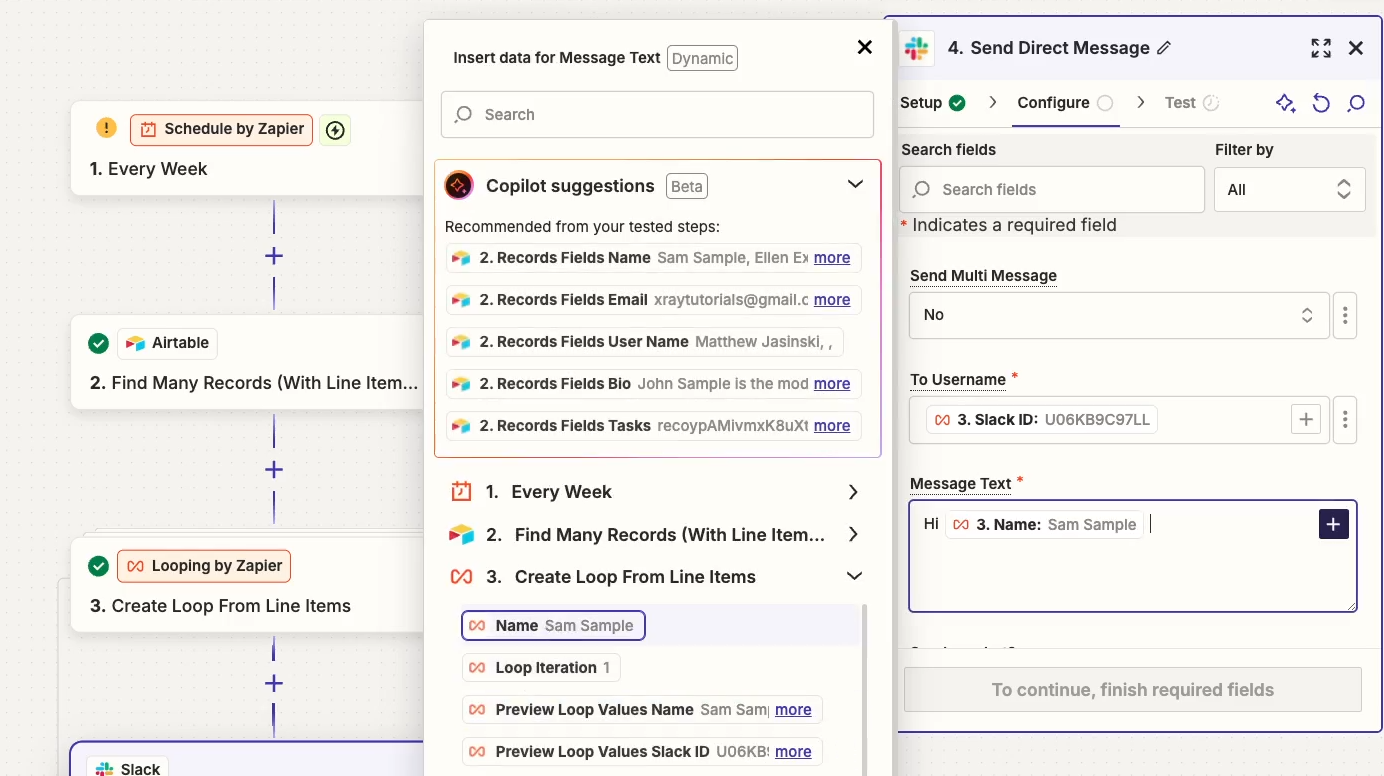Close the Insert data popup
This screenshot has height=776, width=1384.
coord(865,47)
